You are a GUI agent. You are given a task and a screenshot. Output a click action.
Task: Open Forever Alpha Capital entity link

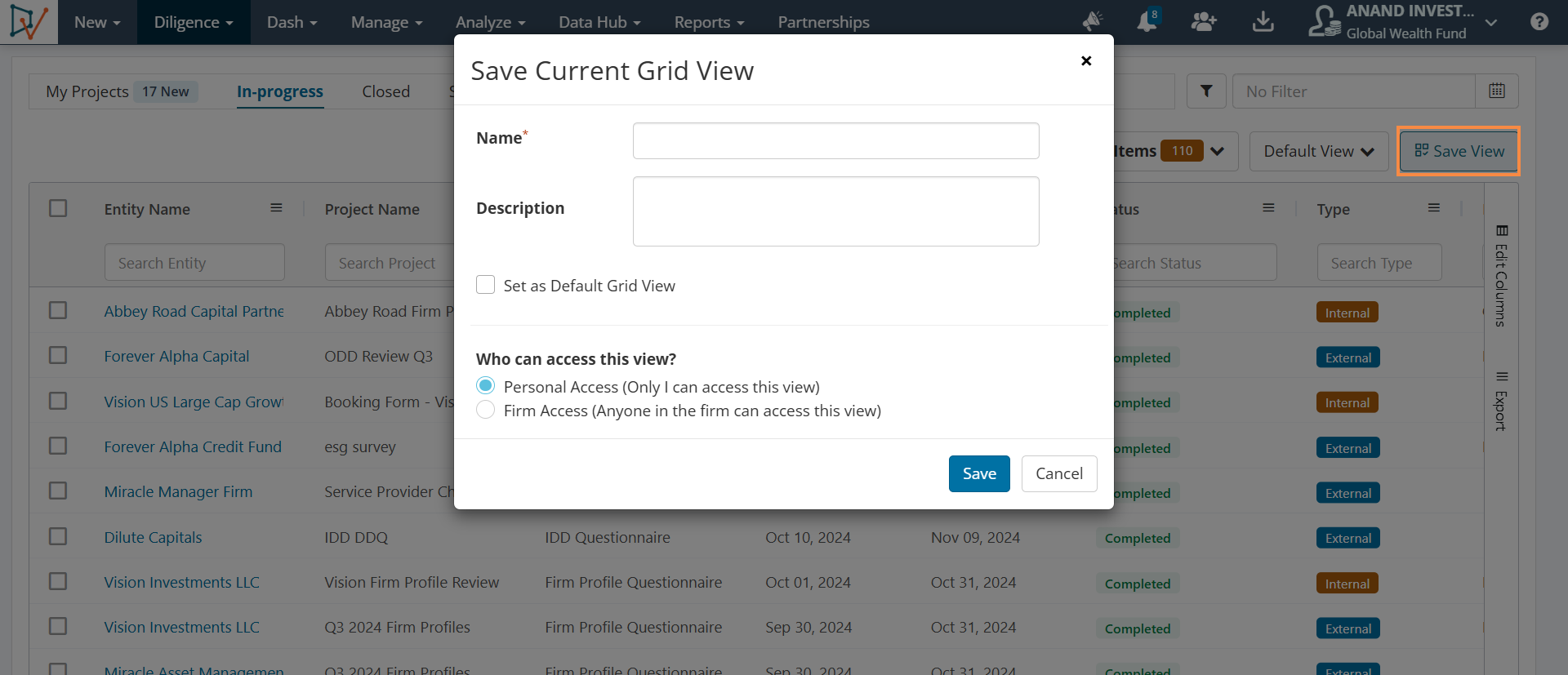pyautogui.click(x=176, y=356)
